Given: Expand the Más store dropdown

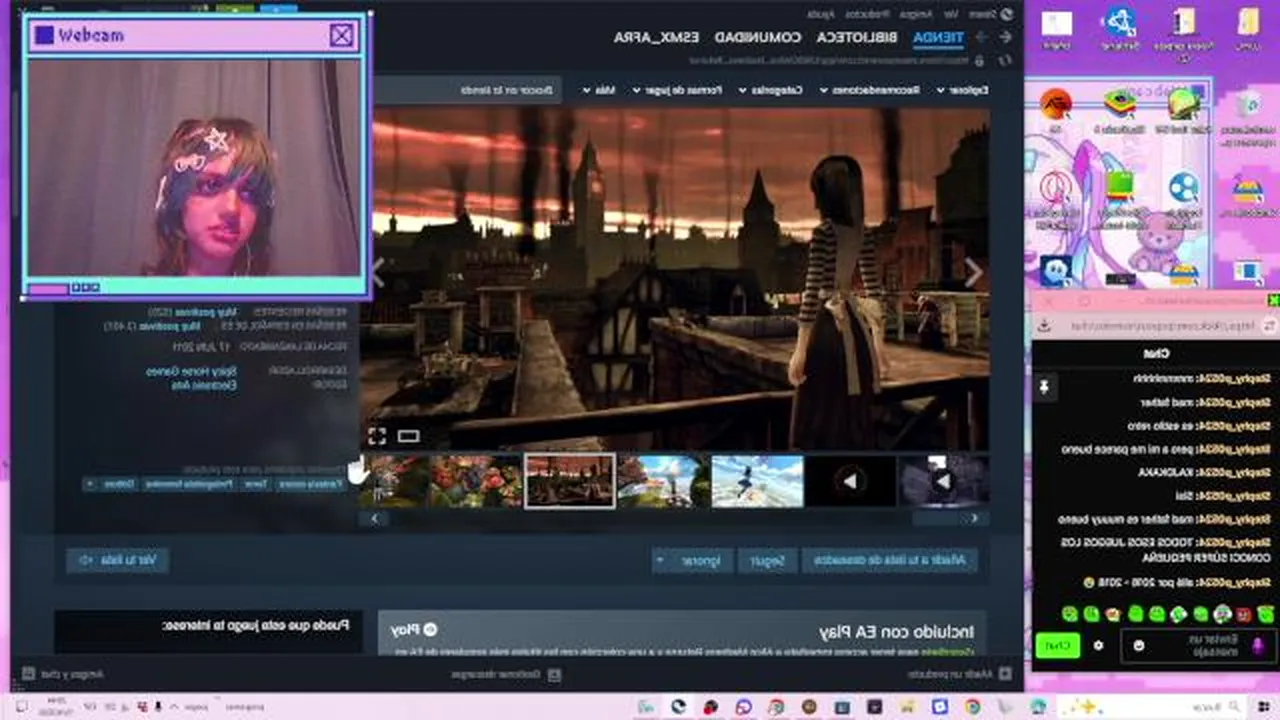Looking at the screenshot, I should tap(600, 90).
